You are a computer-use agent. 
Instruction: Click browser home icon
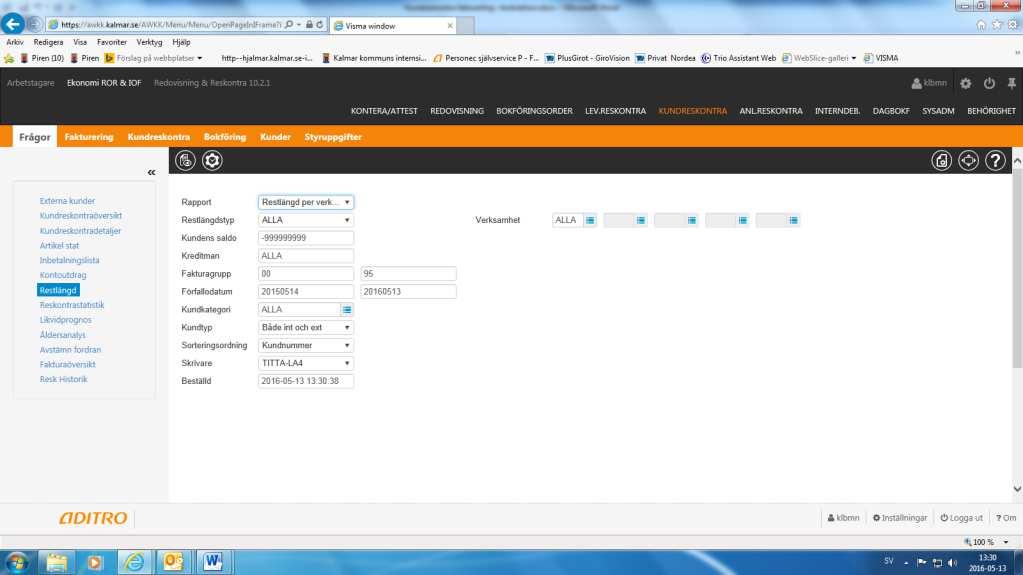point(981,25)
